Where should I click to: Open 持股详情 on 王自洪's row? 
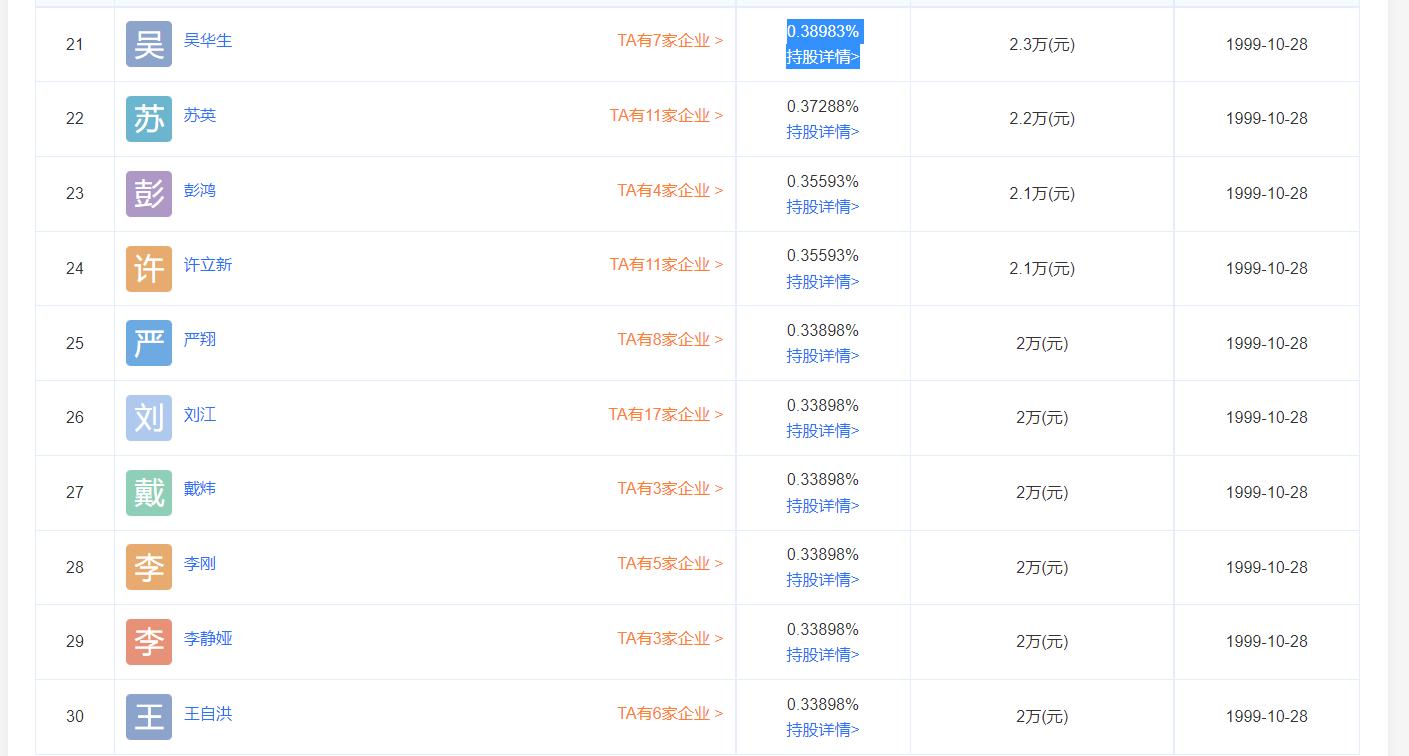823,730
